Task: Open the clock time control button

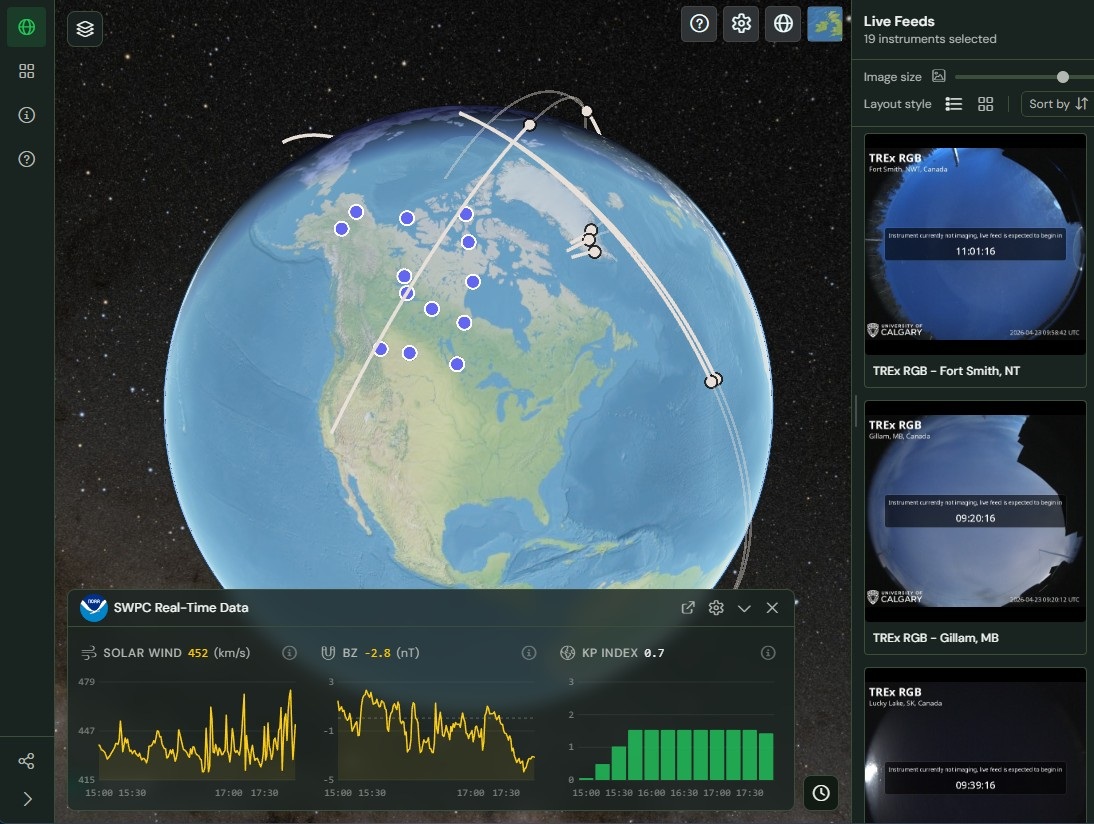Action: 821,793
